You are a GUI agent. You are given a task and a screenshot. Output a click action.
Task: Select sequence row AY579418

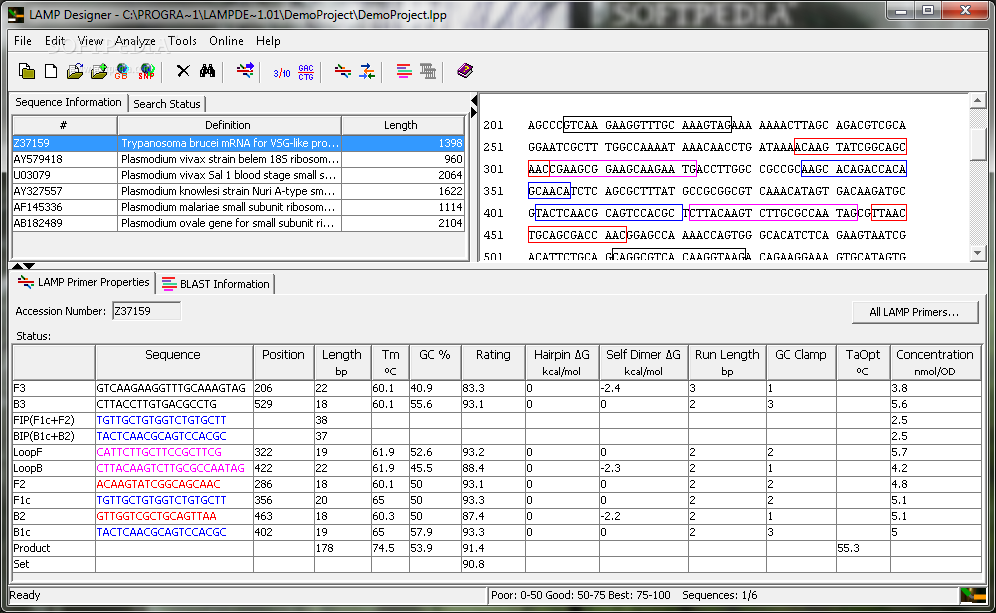click(x=238, y=159)
